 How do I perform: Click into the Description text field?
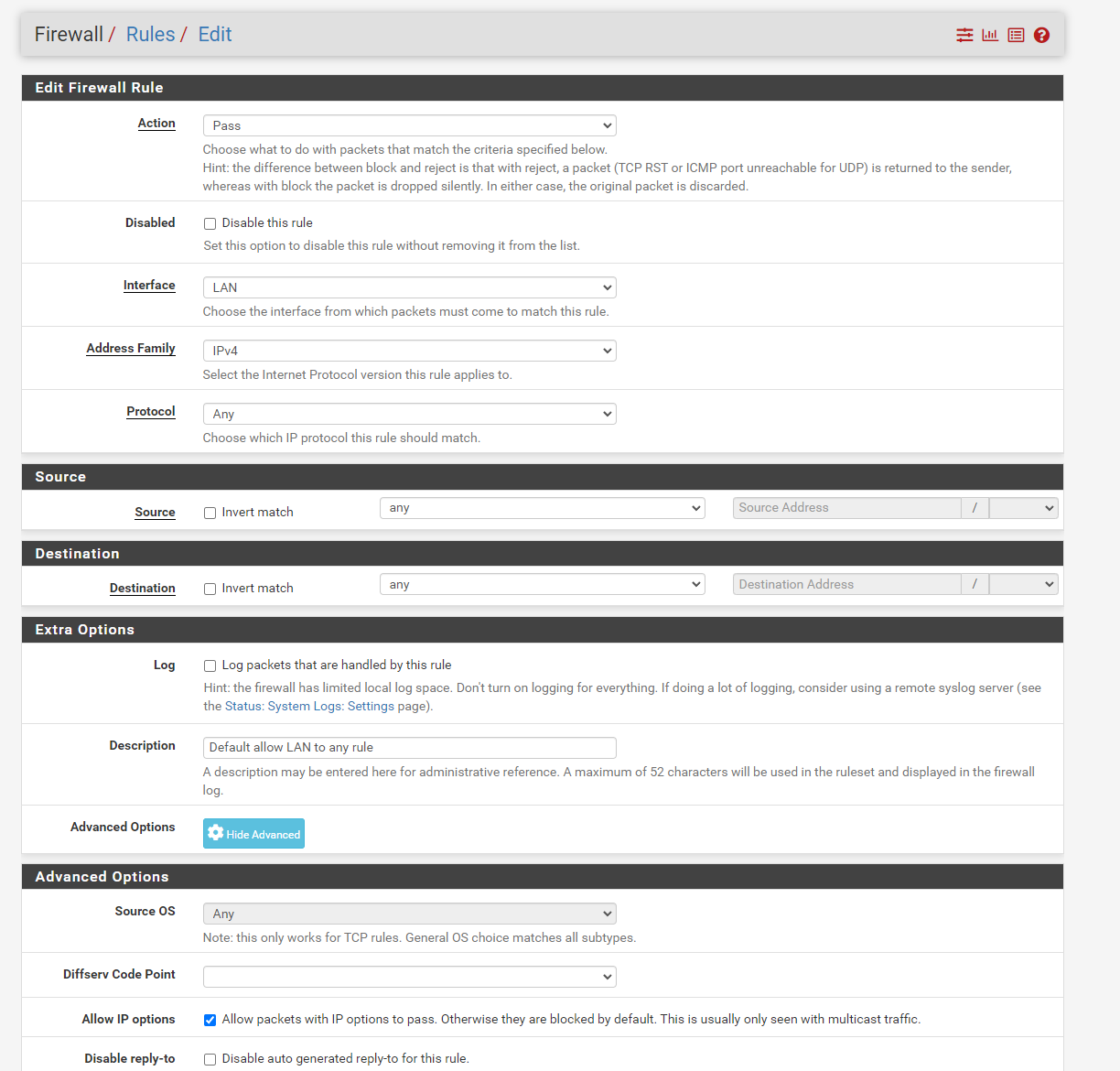[x=409, y=748]
